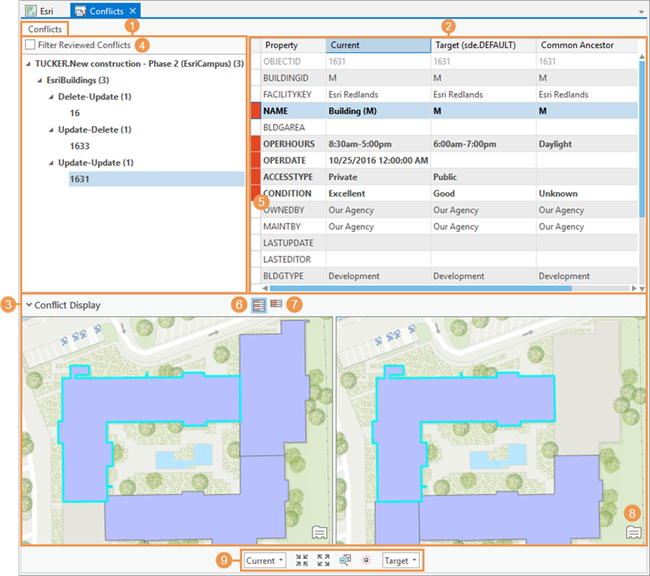Click the zoom to feature magnifier icon

tap(345, 561)
